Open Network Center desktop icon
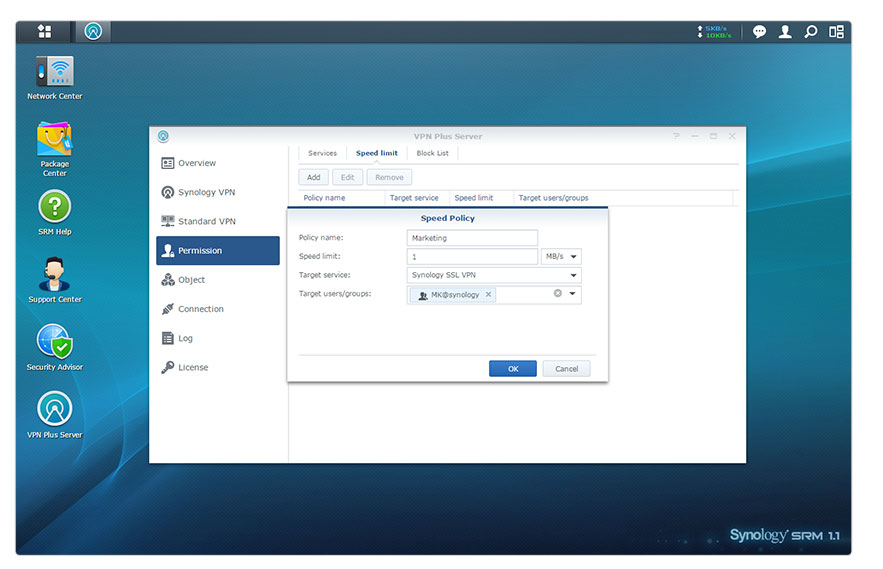 (x=55, y=78)
